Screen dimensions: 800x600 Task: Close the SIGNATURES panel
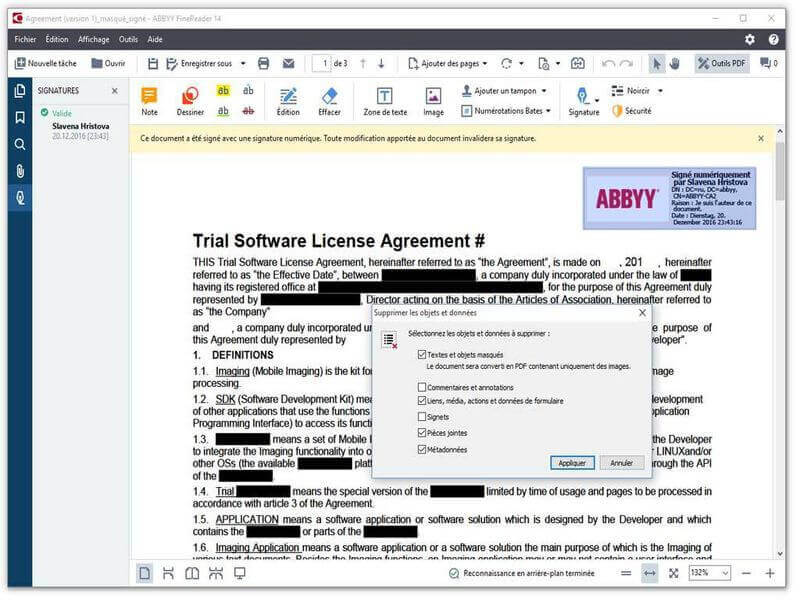click(x=115, y=91)
